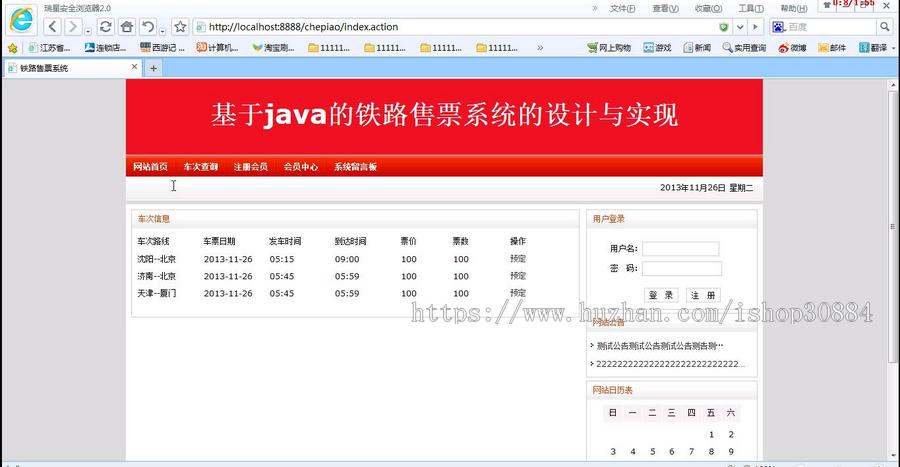
Task: Select day 8 in the site calendar
Action: coord(711,452)
